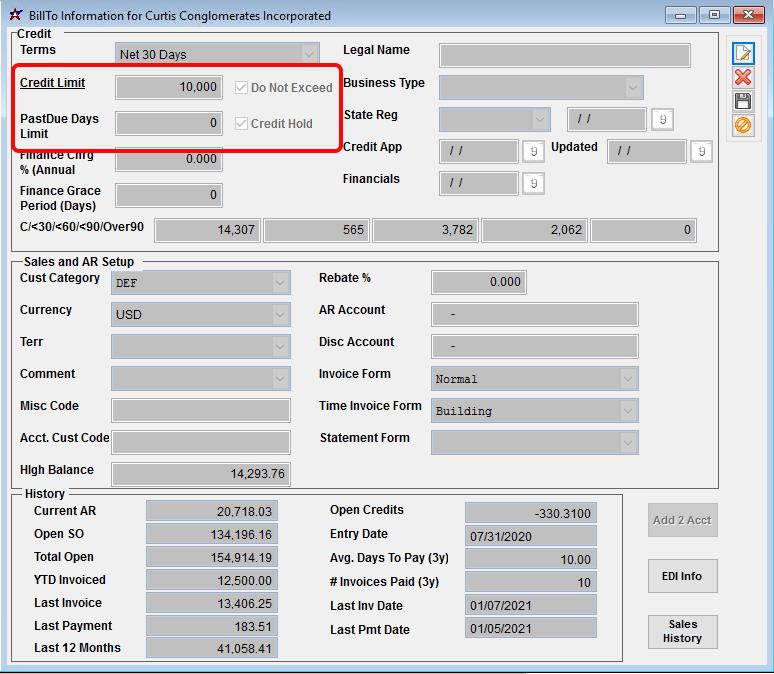Click the EDI Info button

click(x=682, y=577)
